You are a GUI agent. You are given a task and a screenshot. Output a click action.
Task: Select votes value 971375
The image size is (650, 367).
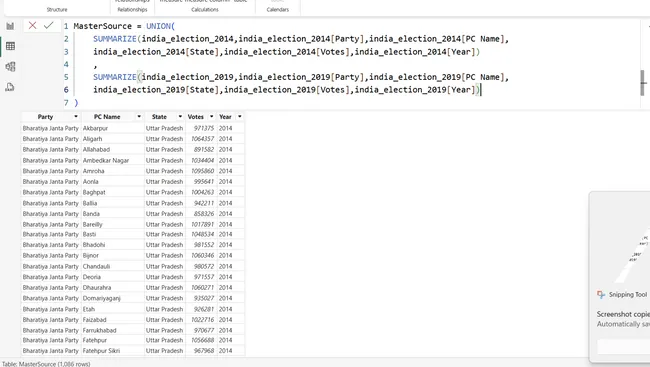[x=204, y=128]
